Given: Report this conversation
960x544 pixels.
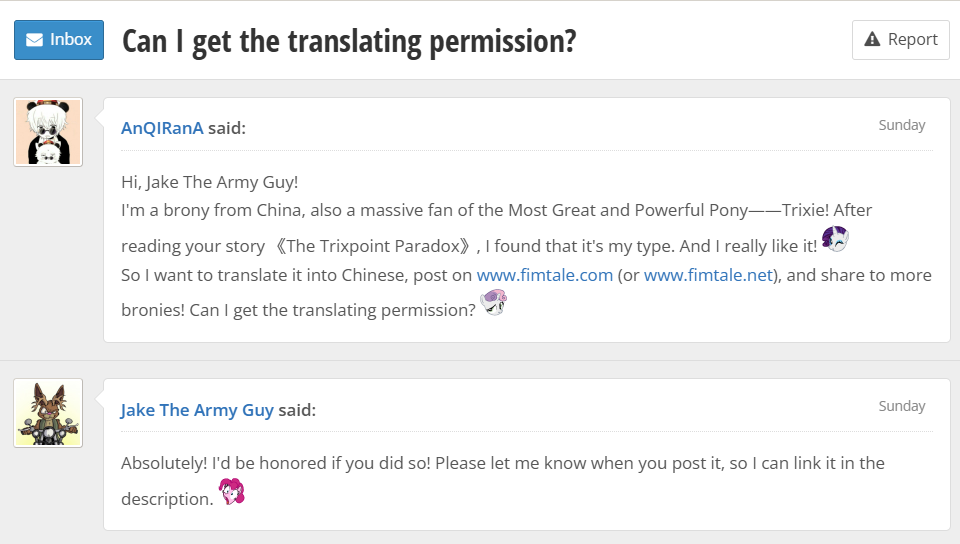Looking at the screenshot, I should [x=900, y=40].
